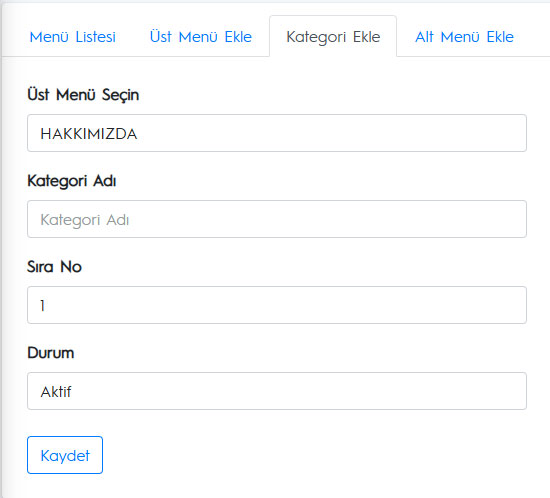Click into the Sıra No field

(277, 305)
